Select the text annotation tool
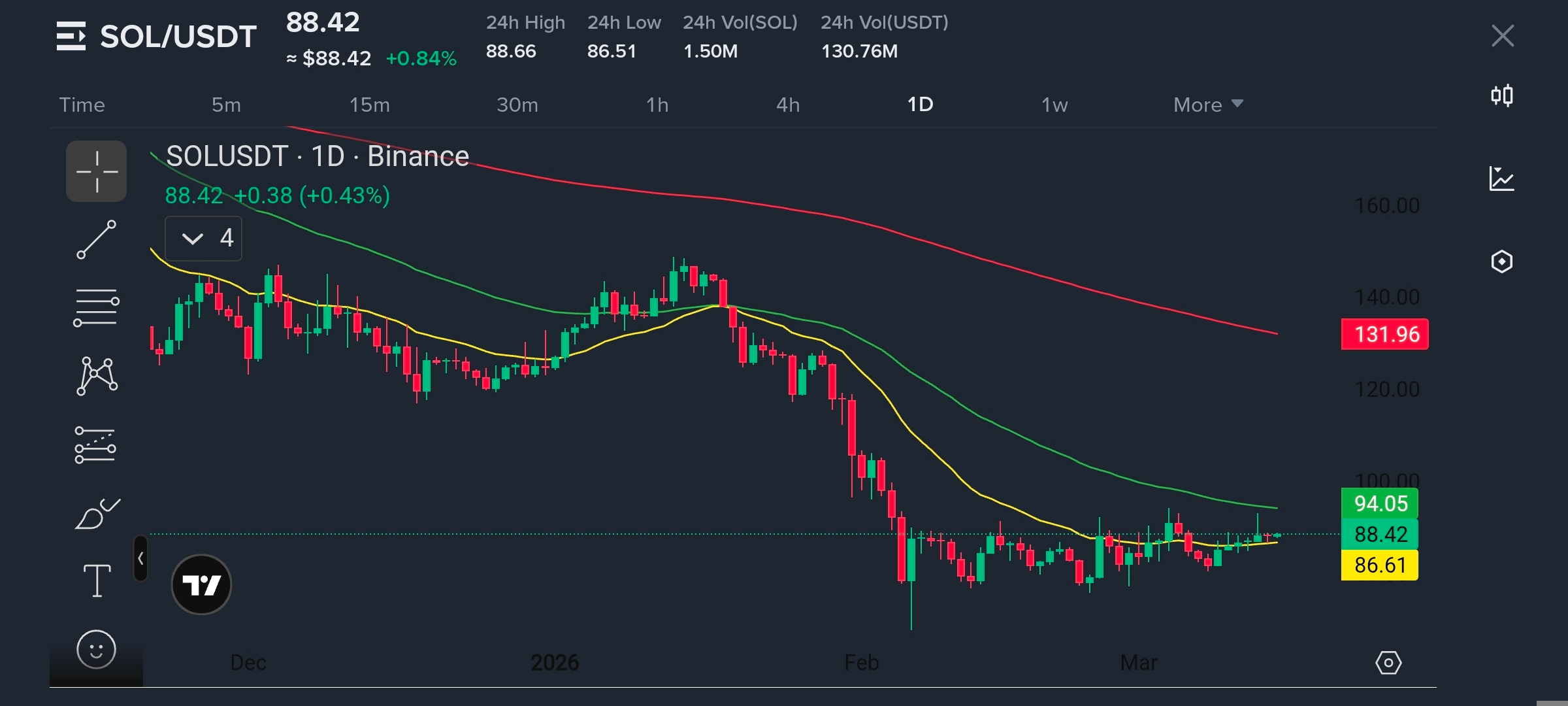The width and height of the screenshot is (1568, 706). click(97, 580)
